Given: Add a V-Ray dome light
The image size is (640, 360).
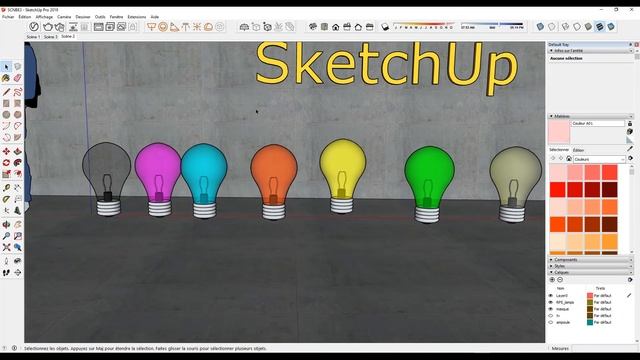Looking at the screenshot, I should (209, 27).
